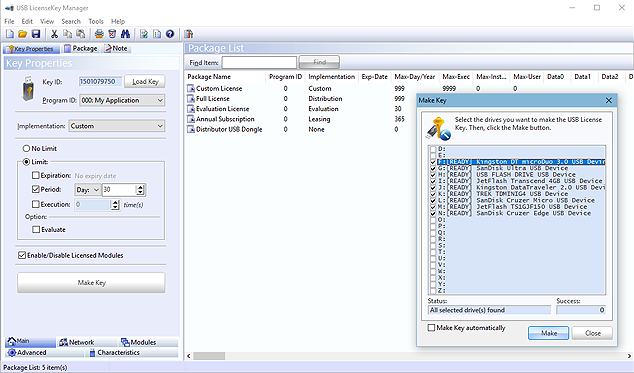This screenshot has width=634, height=373.
Task: Switch to the Note tab
Action: click(116, 49)
